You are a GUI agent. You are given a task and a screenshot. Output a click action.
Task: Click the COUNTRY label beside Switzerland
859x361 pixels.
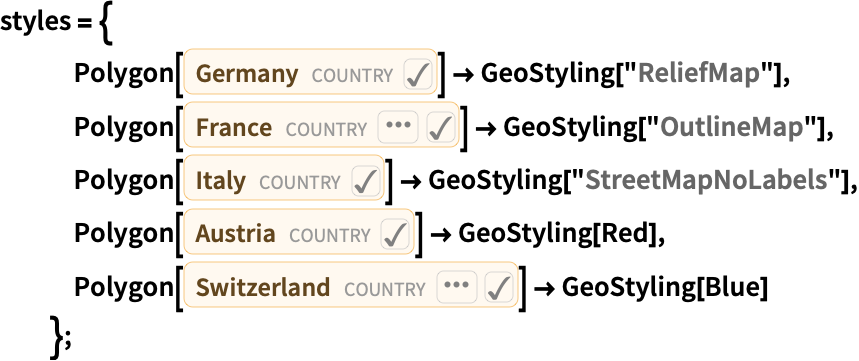tap(385, 289)
